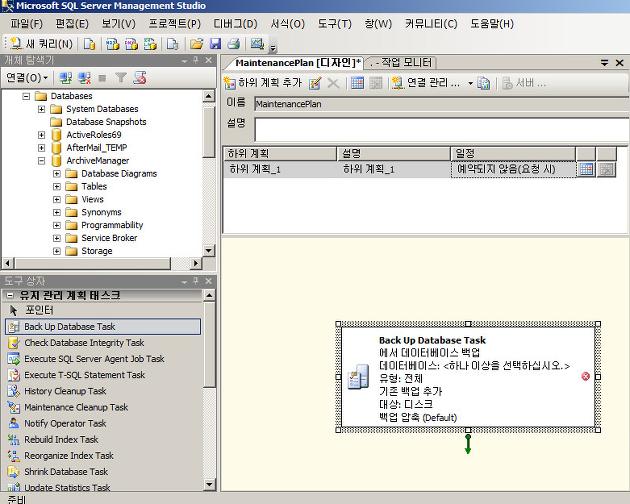The height and width of the screenshot is (504, 630).
Task: Open the 도구(T) menu
Action: tap(335, 24)
